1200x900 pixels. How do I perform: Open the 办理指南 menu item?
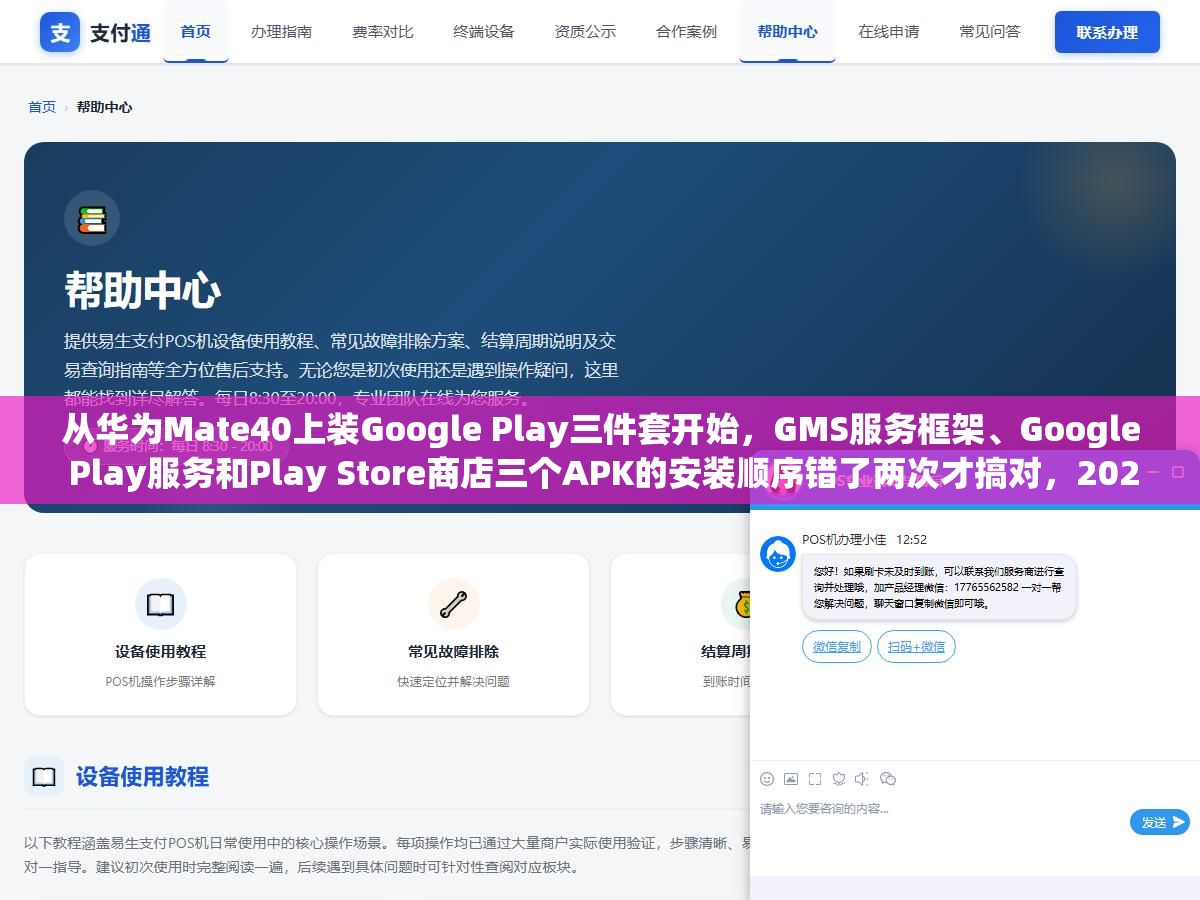coord(281,31)
